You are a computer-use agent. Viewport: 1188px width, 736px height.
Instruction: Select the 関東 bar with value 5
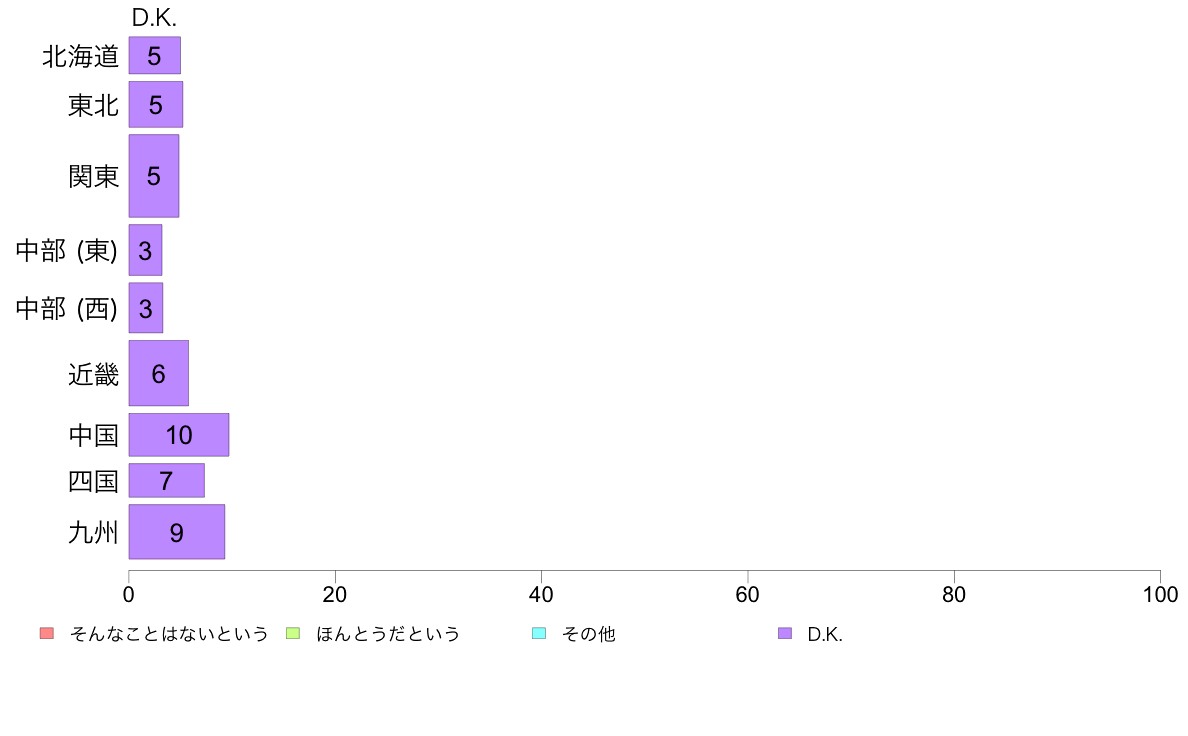(x=154, y=176)
